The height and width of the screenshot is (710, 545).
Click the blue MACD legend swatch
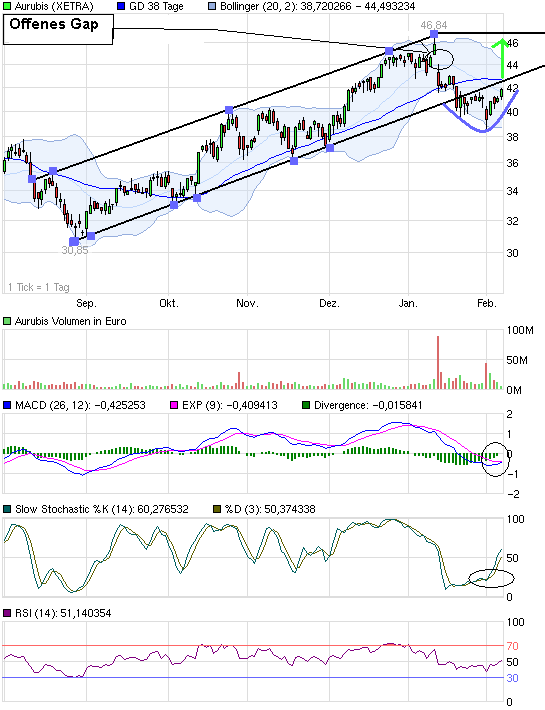coord(7,405)
